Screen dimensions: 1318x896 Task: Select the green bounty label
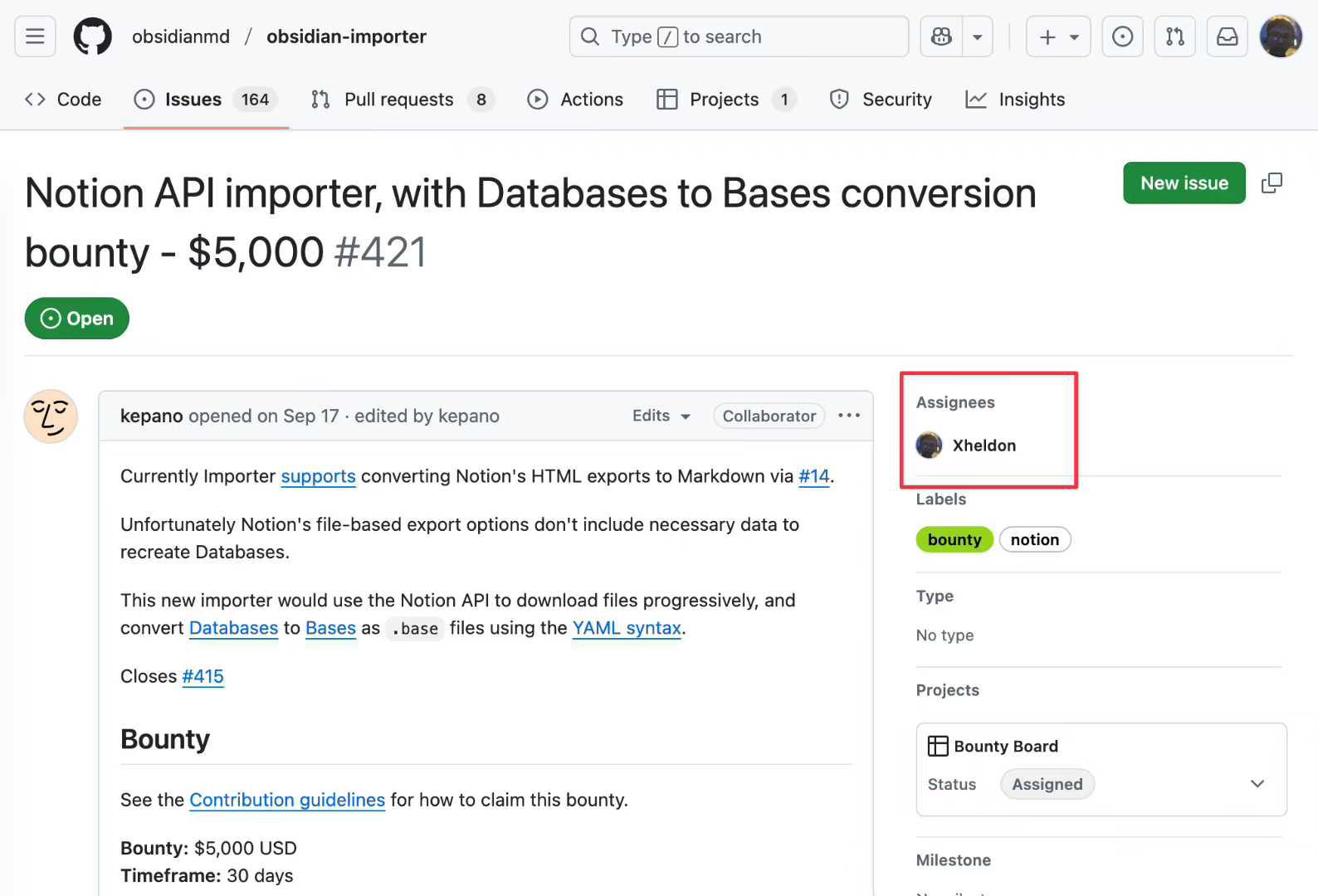[x=954, y=540]
